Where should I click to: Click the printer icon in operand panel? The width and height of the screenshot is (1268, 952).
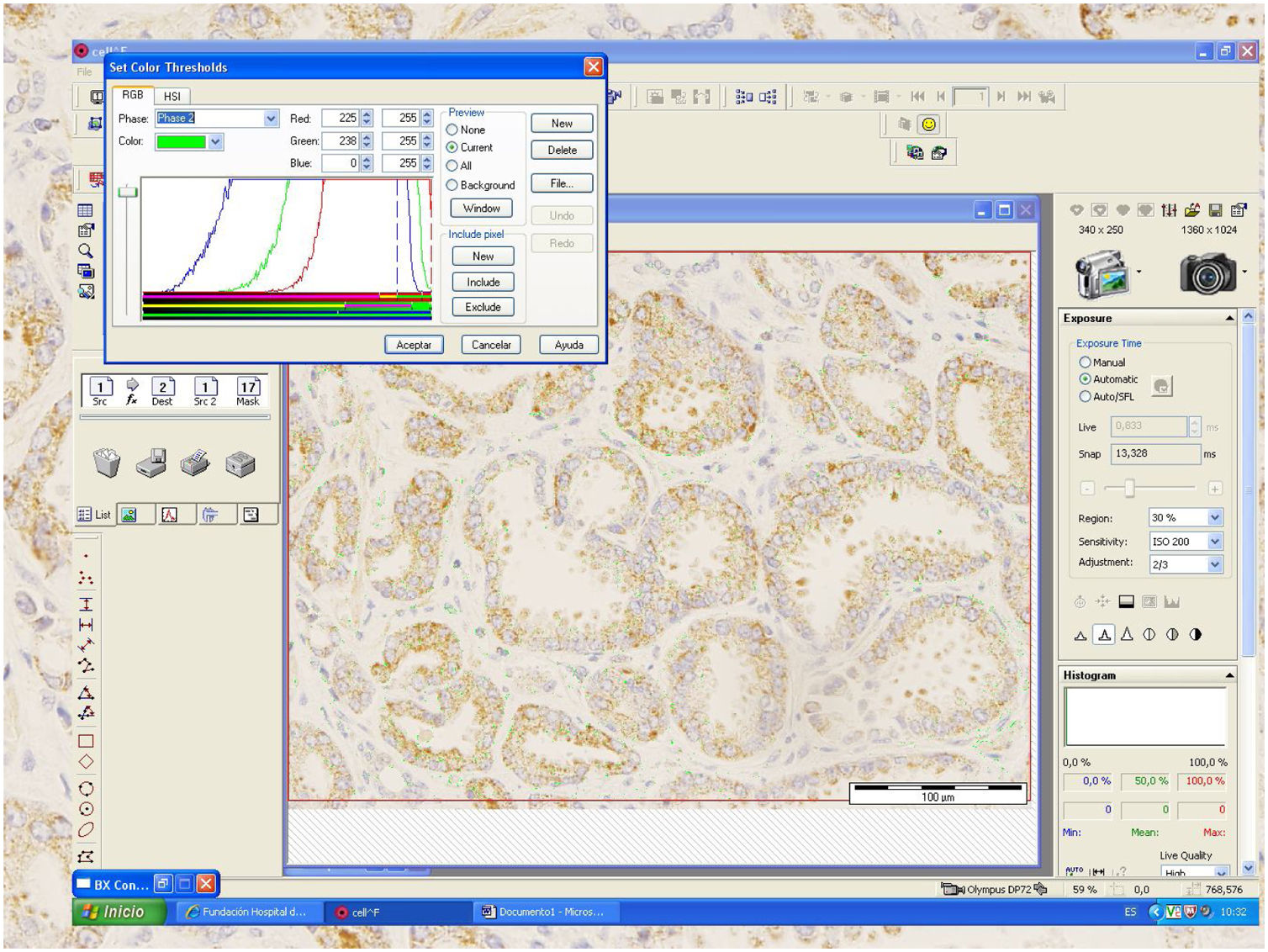click(x=195, y=463)
